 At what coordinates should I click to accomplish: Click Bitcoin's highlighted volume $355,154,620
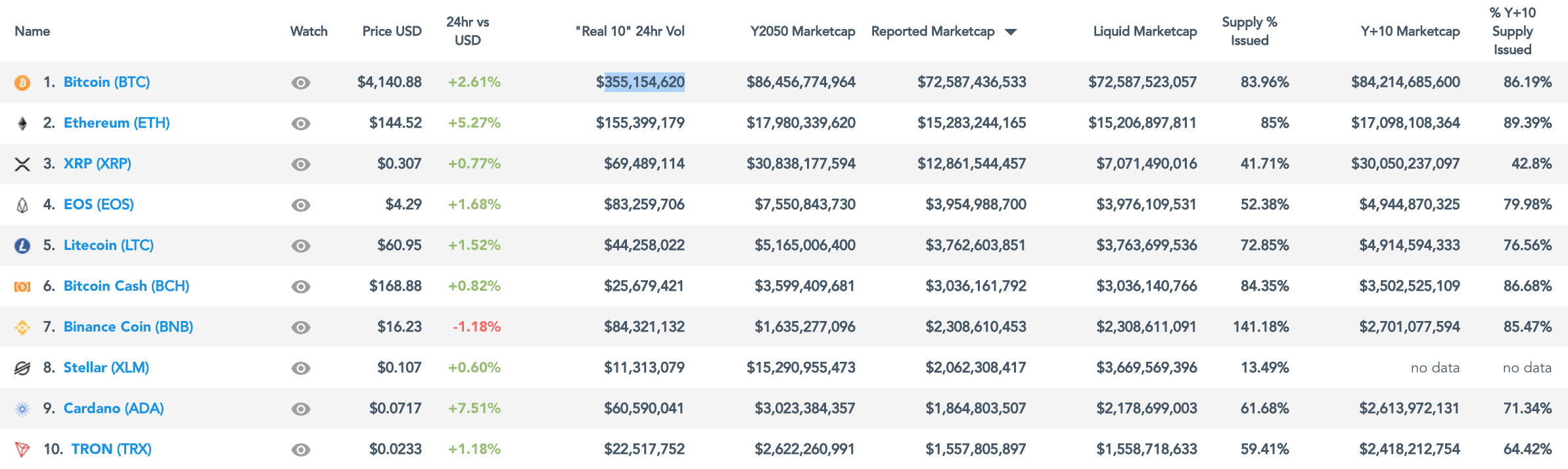(x=640, y=82)
